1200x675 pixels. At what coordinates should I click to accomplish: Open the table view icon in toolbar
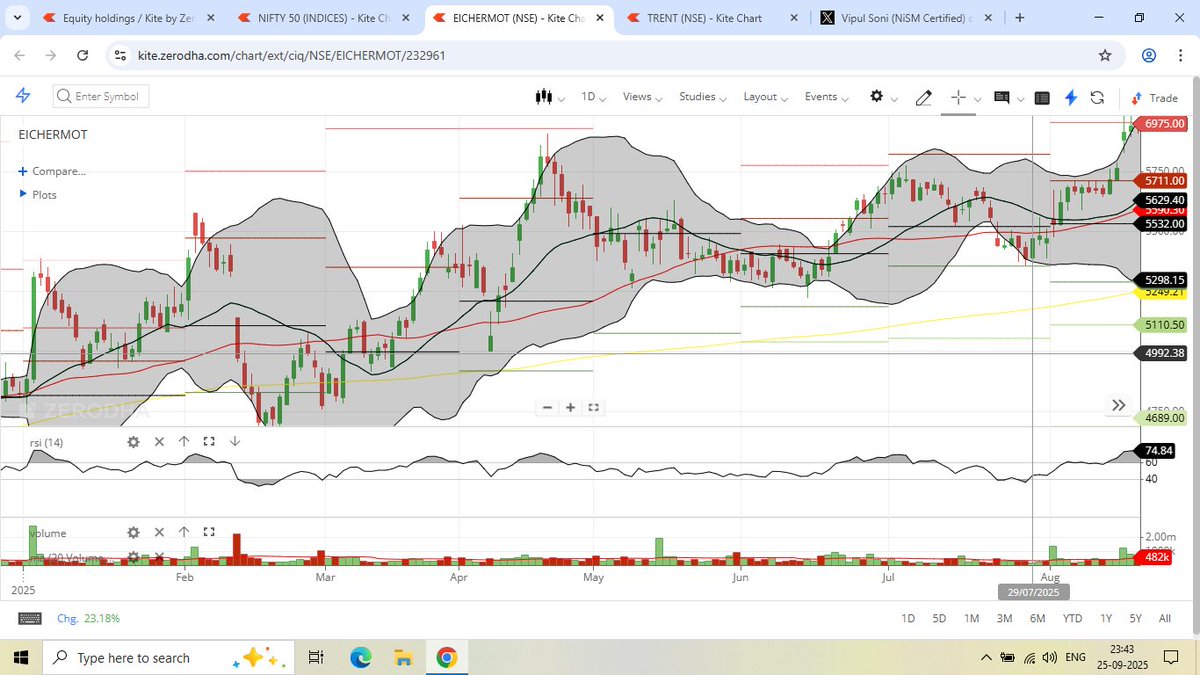point(1042,98)
